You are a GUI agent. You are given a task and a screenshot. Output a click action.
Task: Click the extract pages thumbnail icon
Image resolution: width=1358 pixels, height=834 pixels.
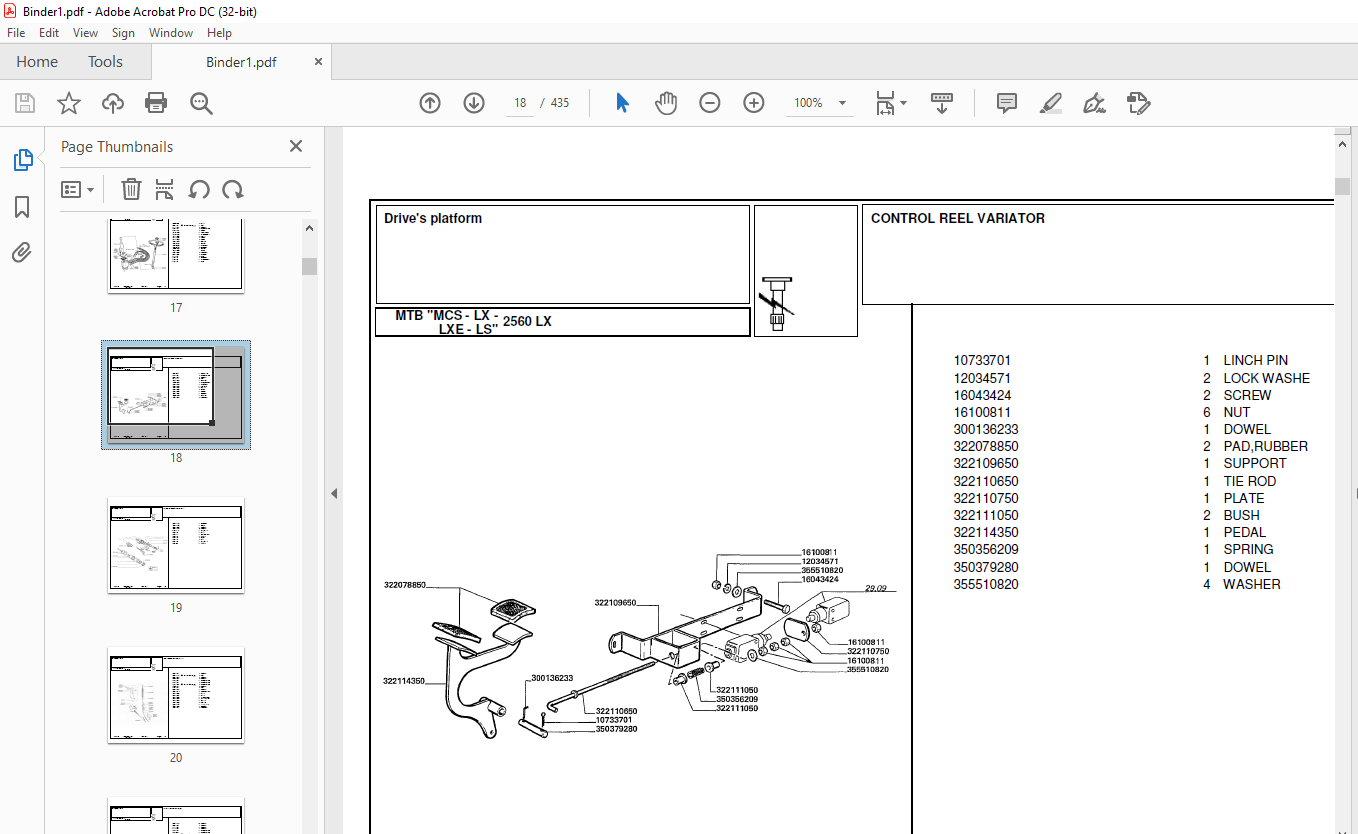(165, 189)
